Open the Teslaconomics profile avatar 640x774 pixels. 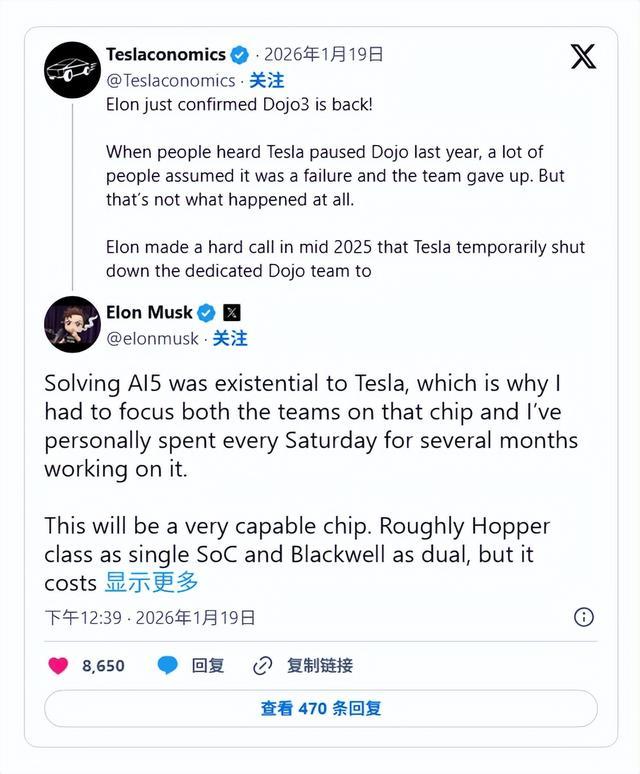72,70
